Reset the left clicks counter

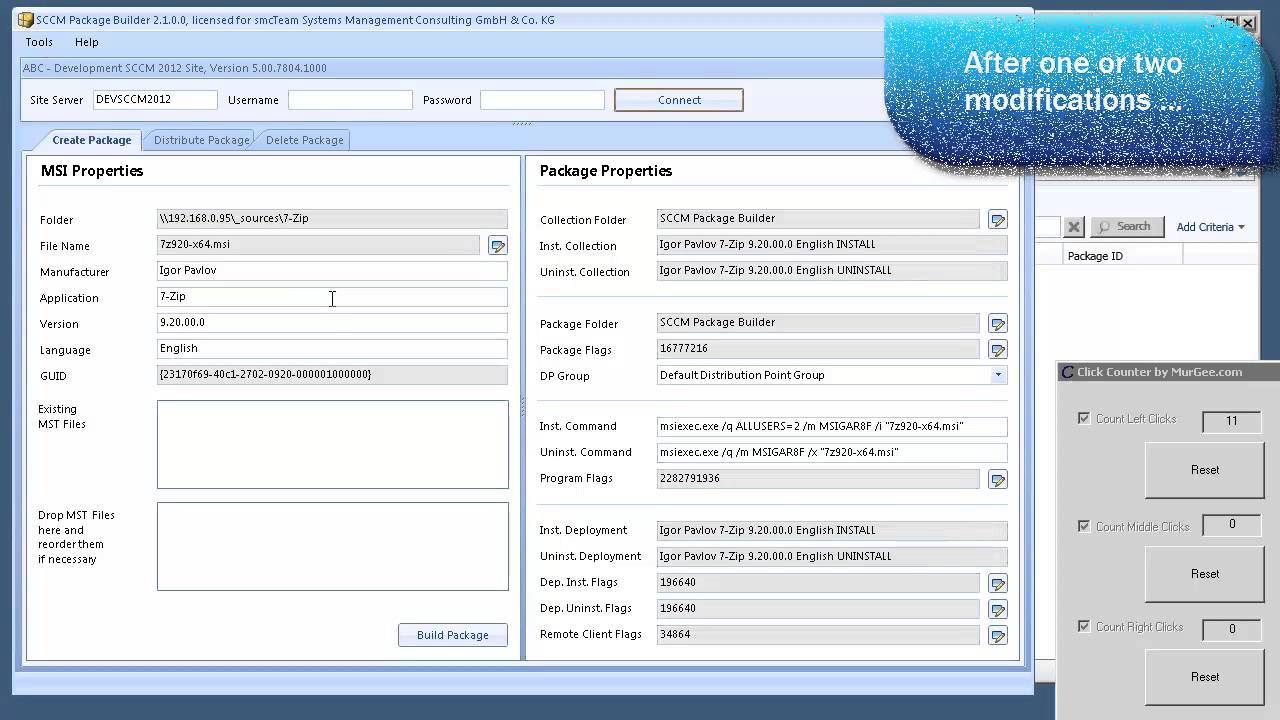click(x=1205, y=470)
